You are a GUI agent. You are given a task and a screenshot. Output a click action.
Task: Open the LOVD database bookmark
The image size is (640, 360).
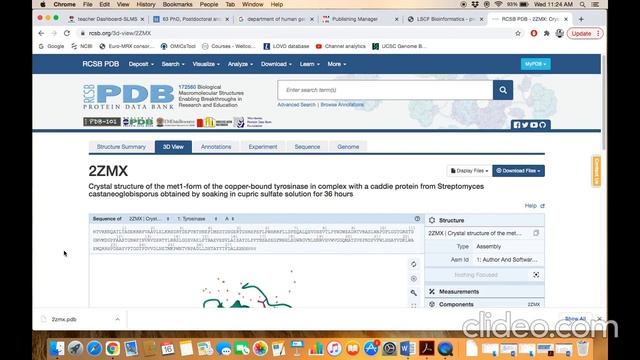click(x=286, y=46)
